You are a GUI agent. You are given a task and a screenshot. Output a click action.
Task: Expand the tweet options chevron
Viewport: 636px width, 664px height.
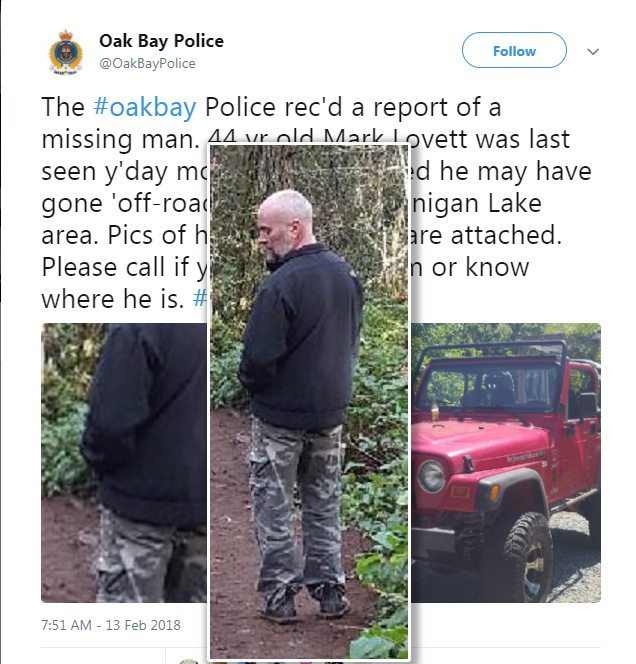[x=593, y=52]
